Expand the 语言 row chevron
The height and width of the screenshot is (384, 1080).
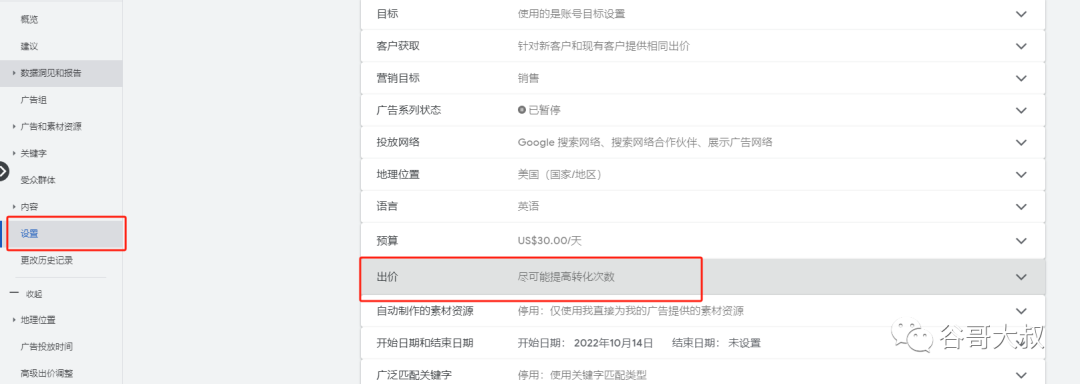(1021, 206)
